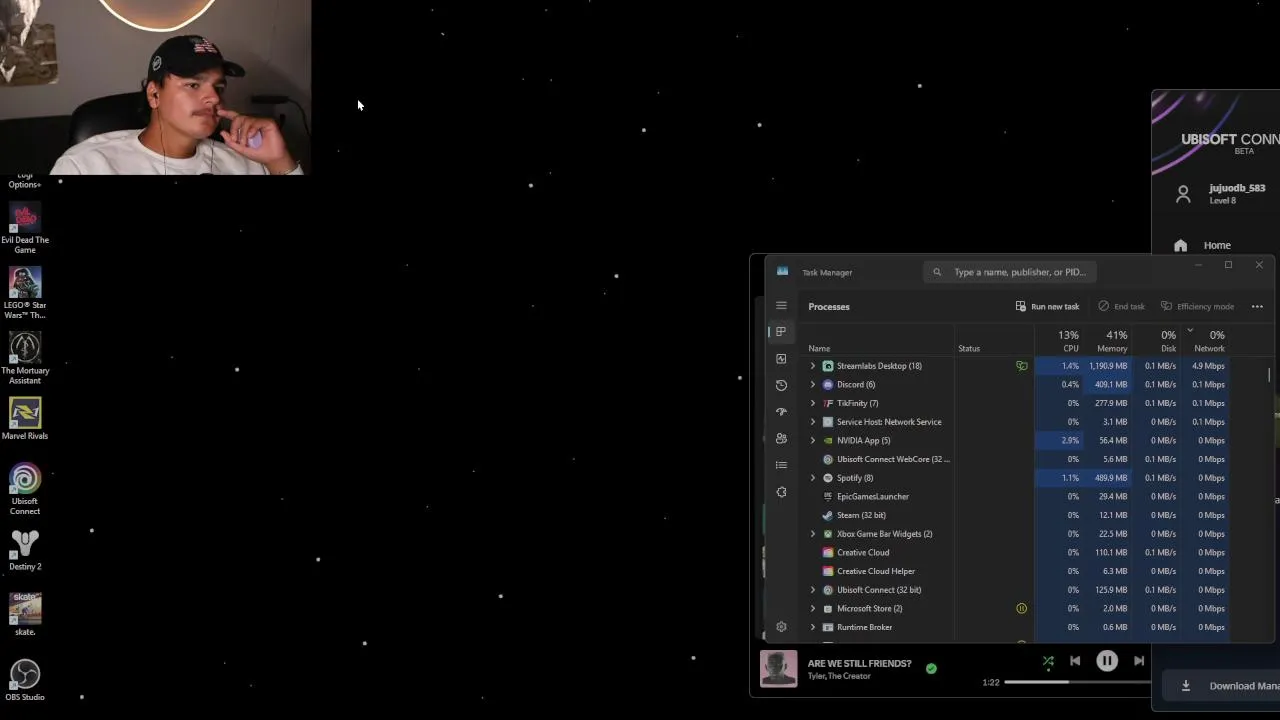1280x720 pixels.
Task: Sort processes by Network column
Action: (1205, 341)
